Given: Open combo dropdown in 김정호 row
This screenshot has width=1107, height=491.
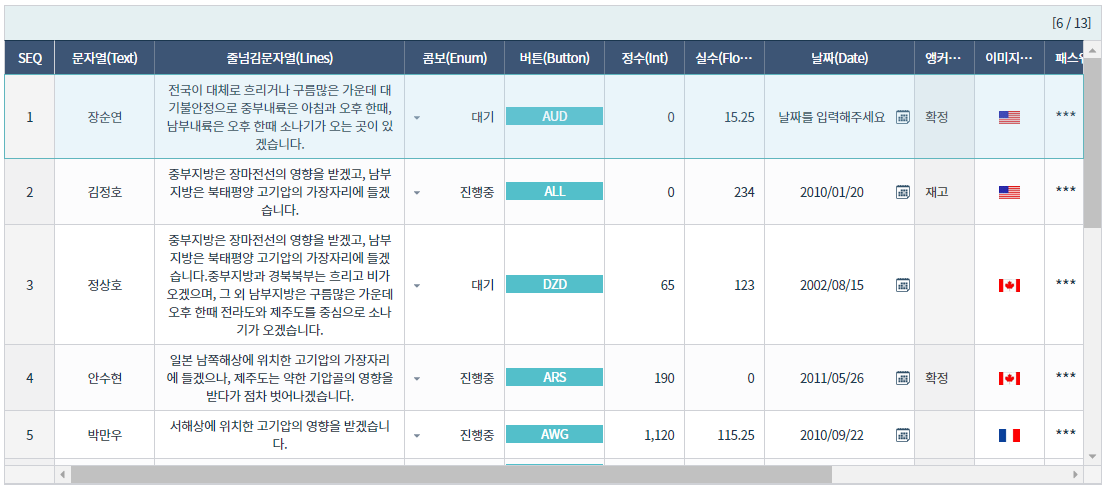Looking at the screenshot, I should point(417,191).
